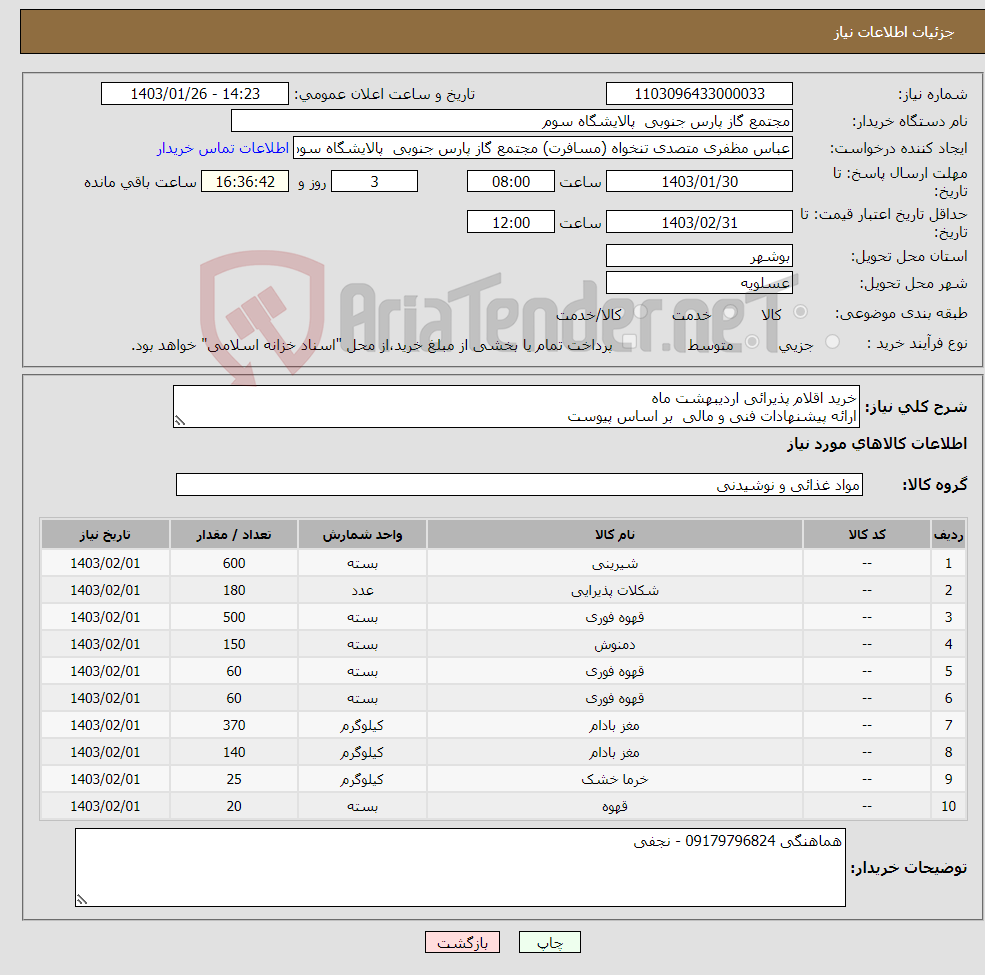Click the quantity 600 cell

click(234, 564)
